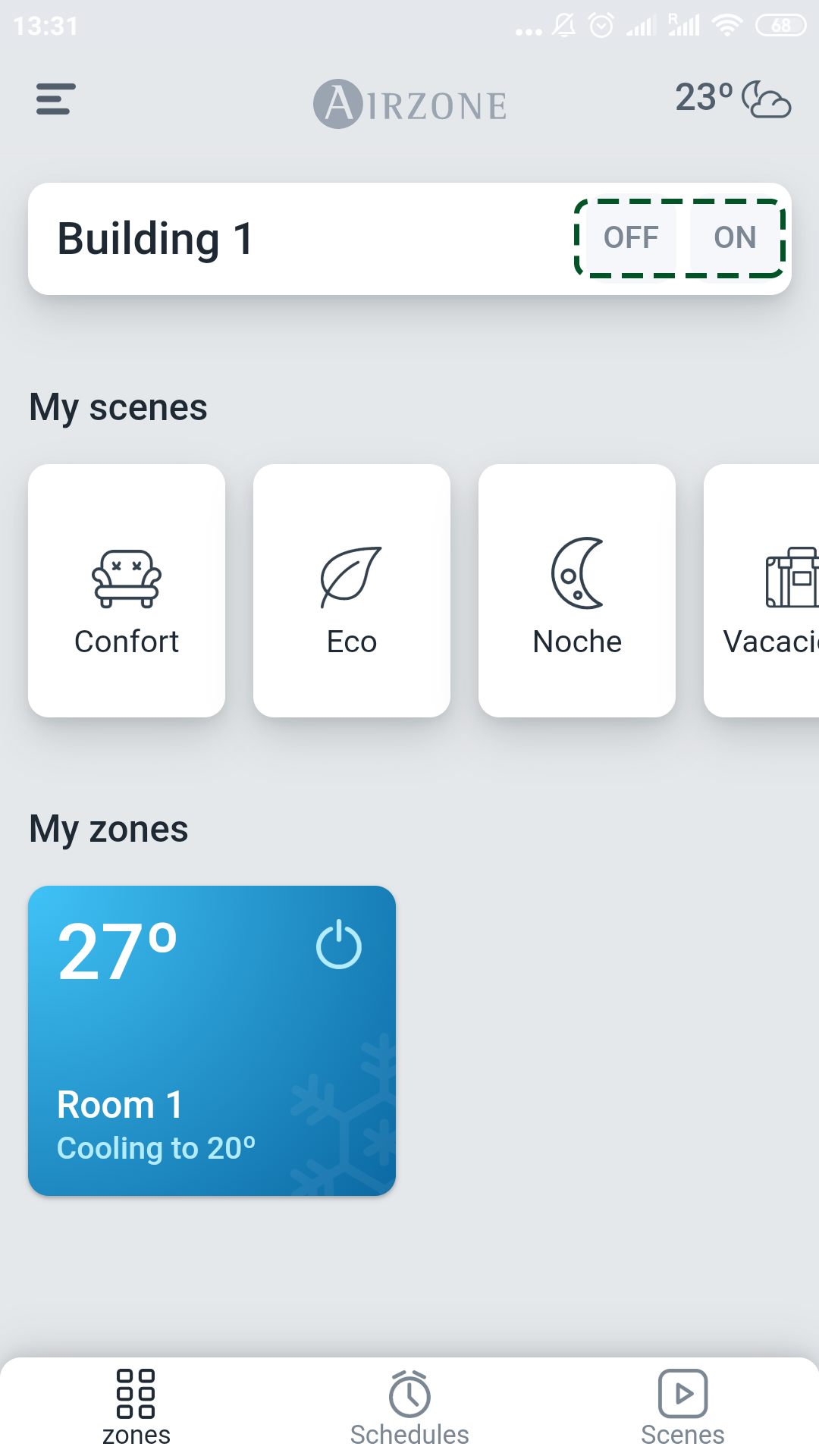
Task: Turn Building 1 OFF
Action: pyautogui.click(x=631, y=237)
